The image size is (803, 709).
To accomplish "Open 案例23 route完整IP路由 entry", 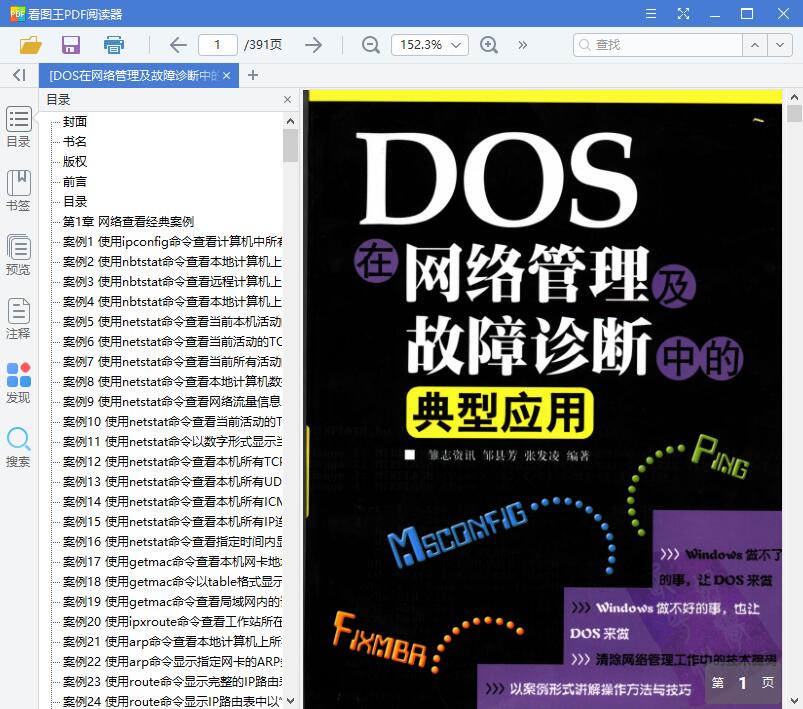I will coord(172,682).
